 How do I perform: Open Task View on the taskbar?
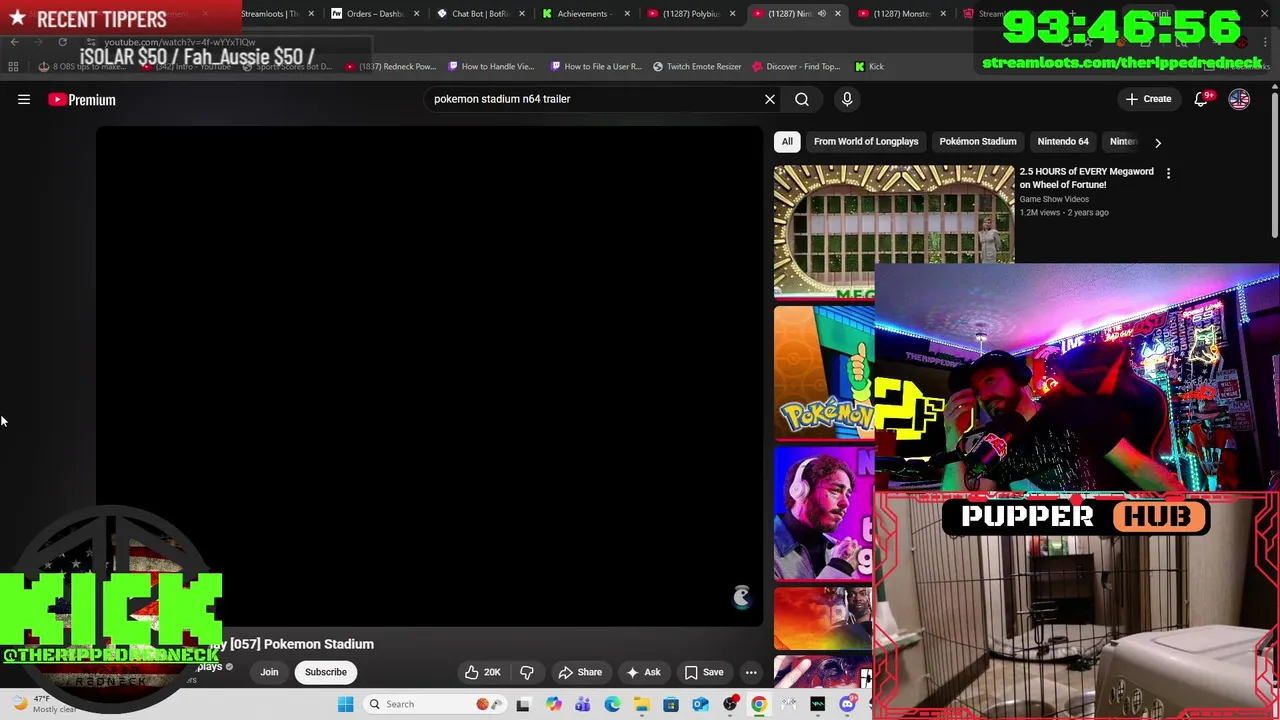click(x=523, y=704)
